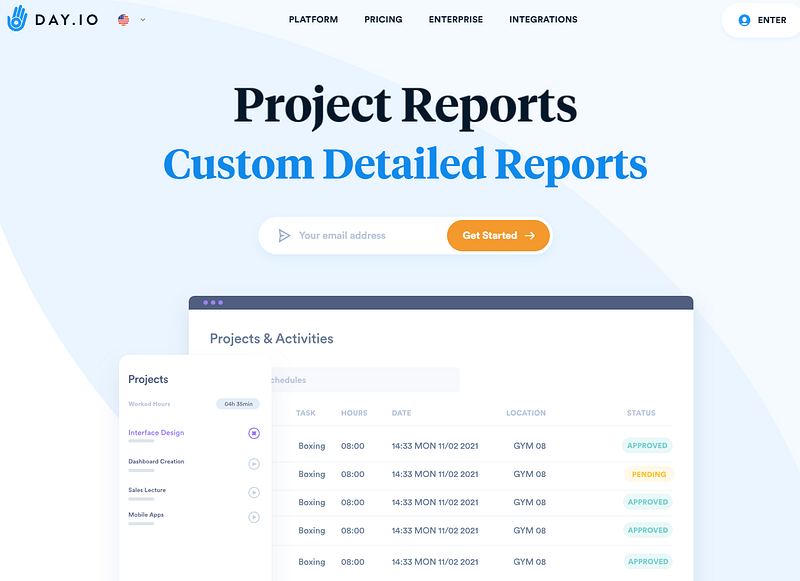Click the three purple window dots
Screen dimensions: 800x581
(x=213, y=302)
